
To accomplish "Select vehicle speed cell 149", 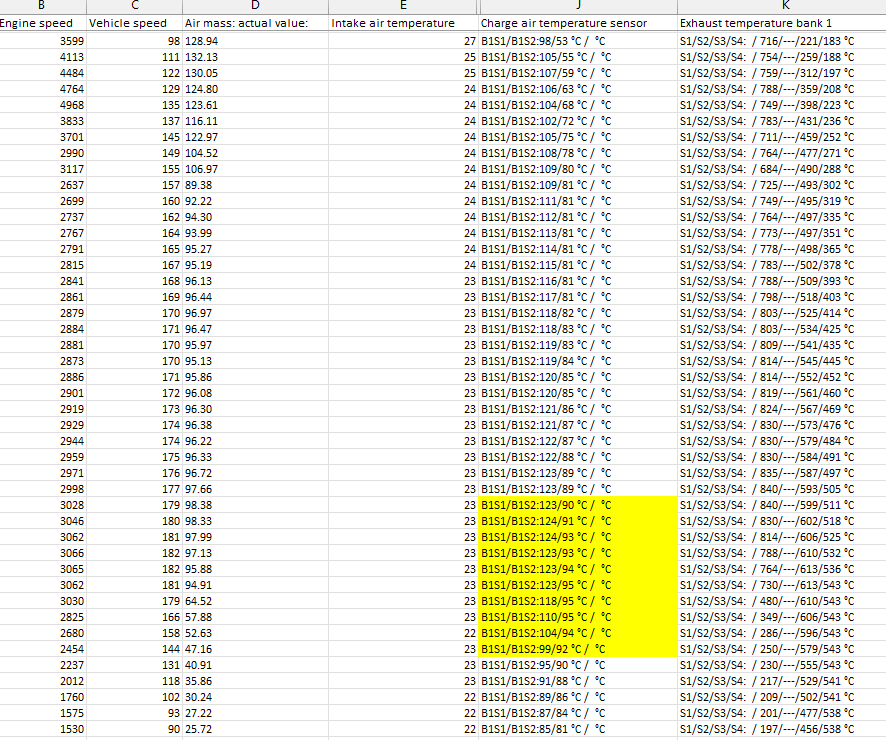I will click(134, 153).
